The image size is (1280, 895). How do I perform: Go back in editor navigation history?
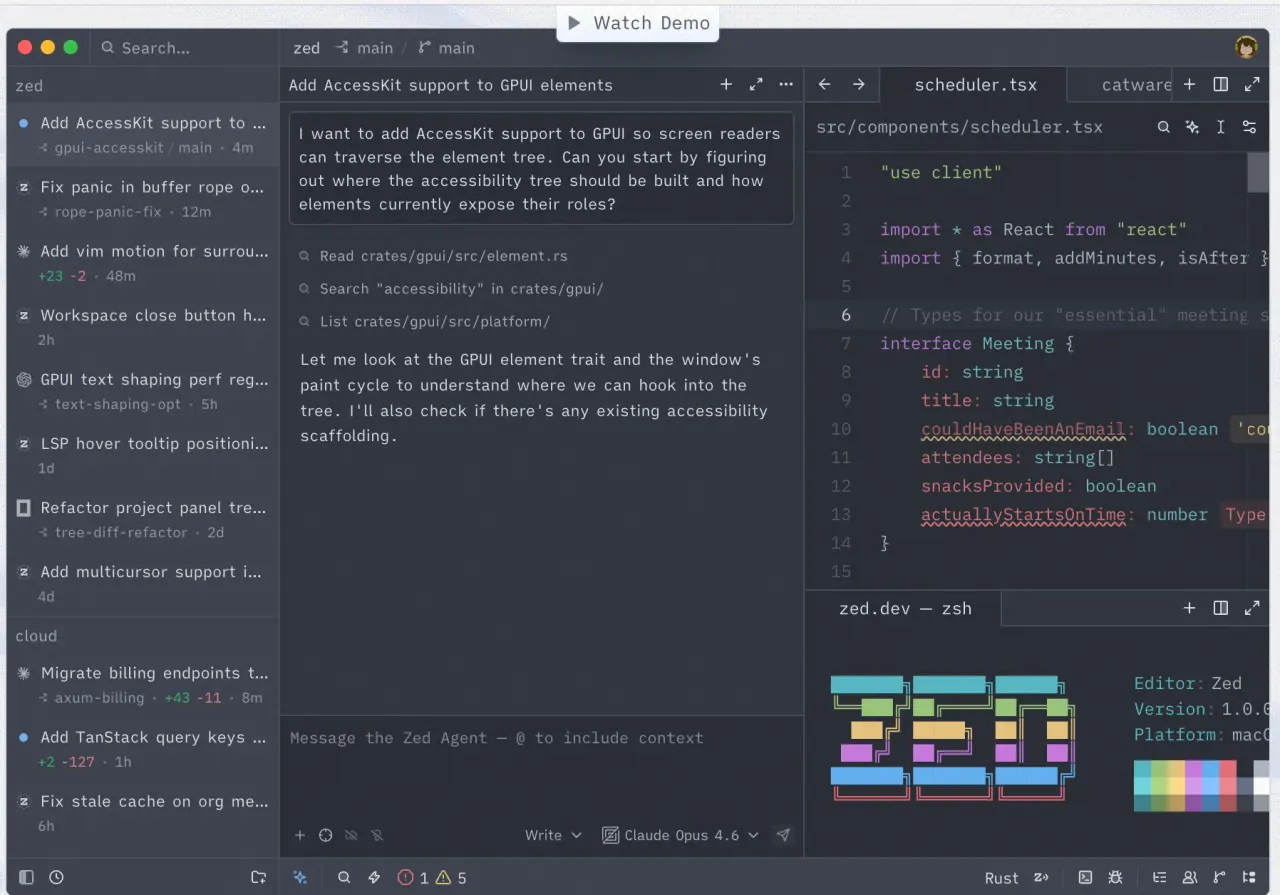pos(825,85)
